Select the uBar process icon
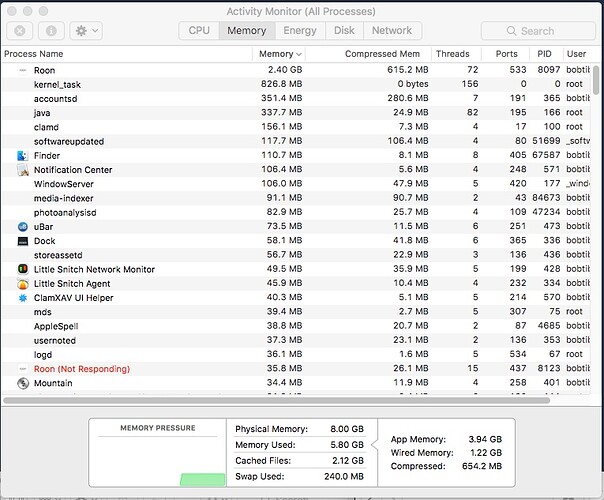The height and width of the screenshot is (500, 604). tap(23, 227)
